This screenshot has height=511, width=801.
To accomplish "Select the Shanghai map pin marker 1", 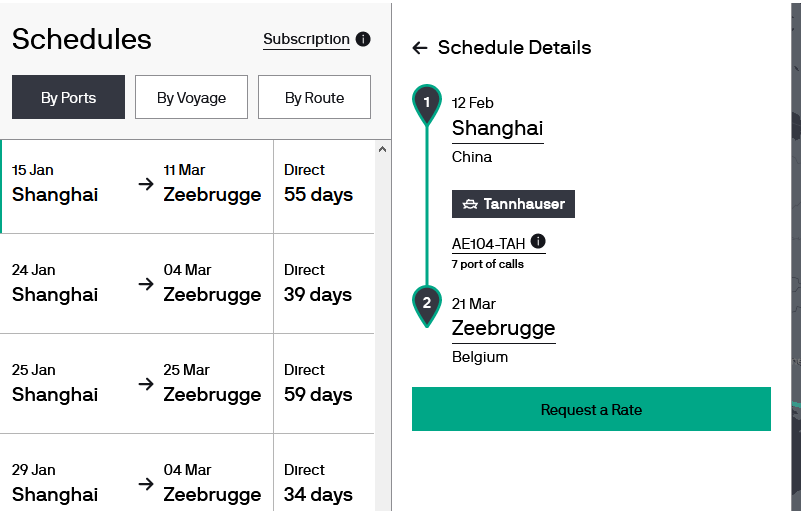I will [427, 105].
